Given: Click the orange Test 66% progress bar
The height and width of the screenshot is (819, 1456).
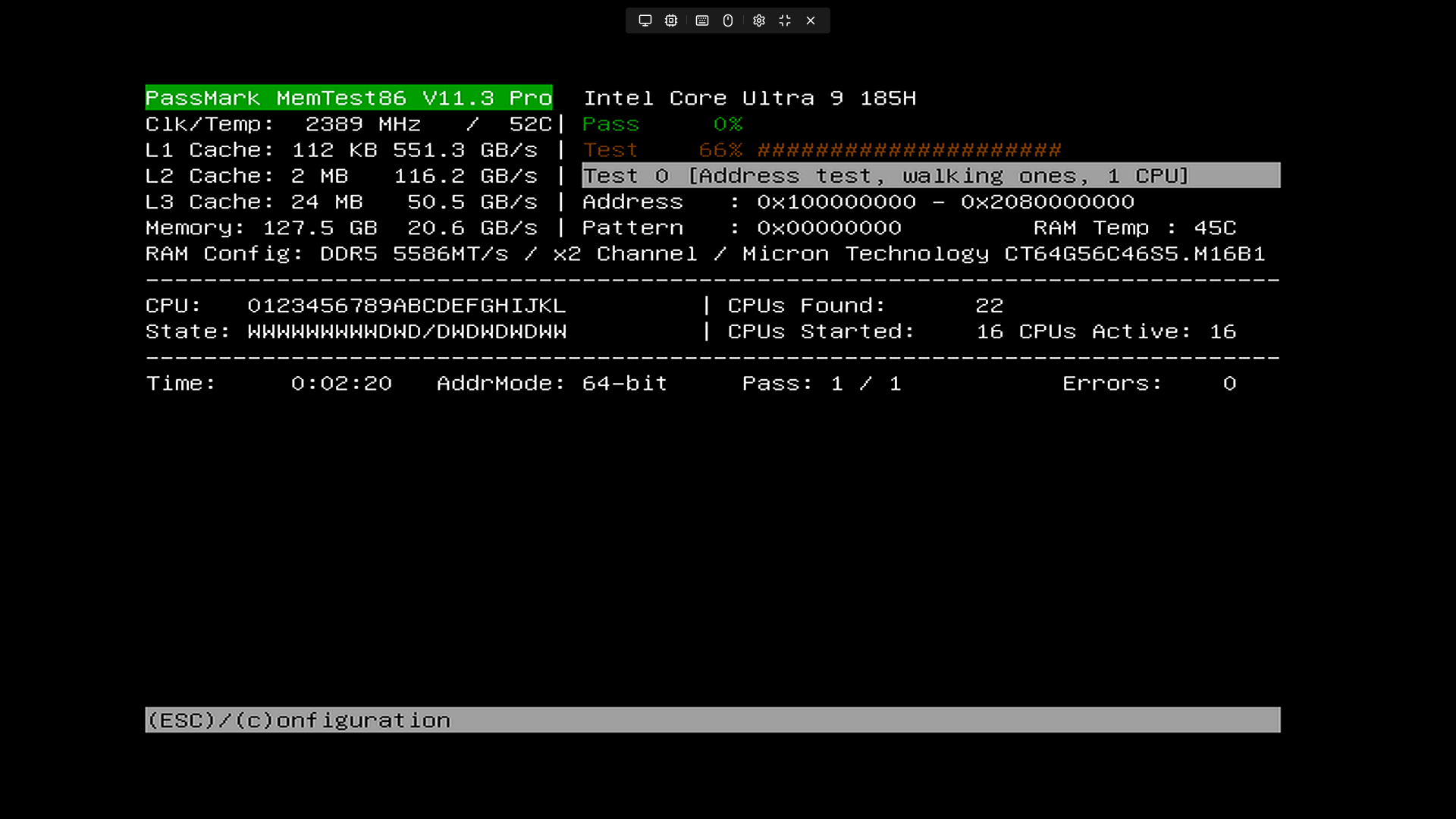Looking at the screenshot, I should click(908, 150).
